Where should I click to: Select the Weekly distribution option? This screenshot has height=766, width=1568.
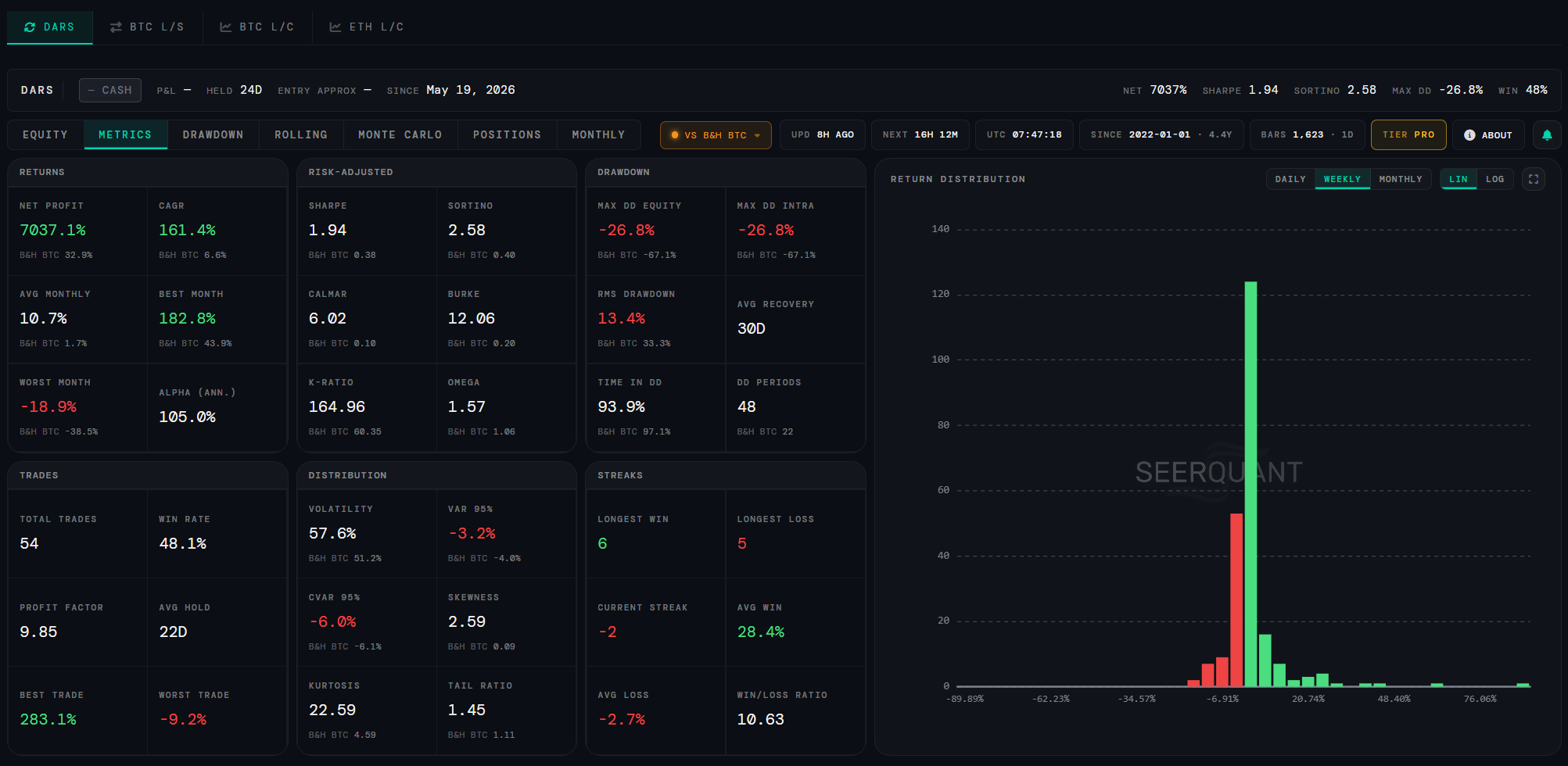[1342, 179]
